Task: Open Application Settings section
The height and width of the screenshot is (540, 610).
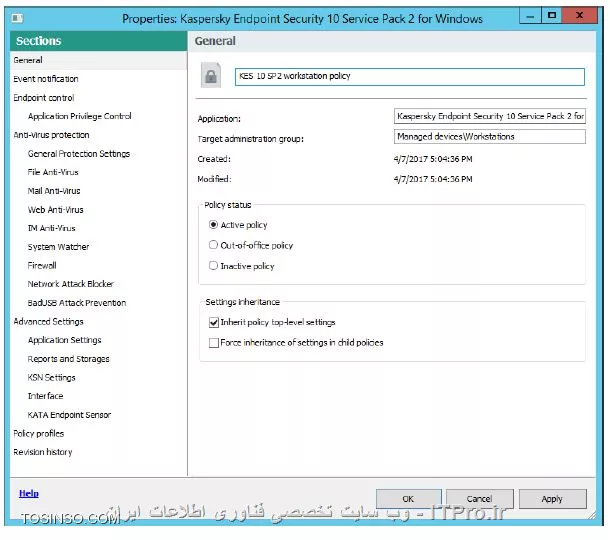Action: tap(65, 340)
